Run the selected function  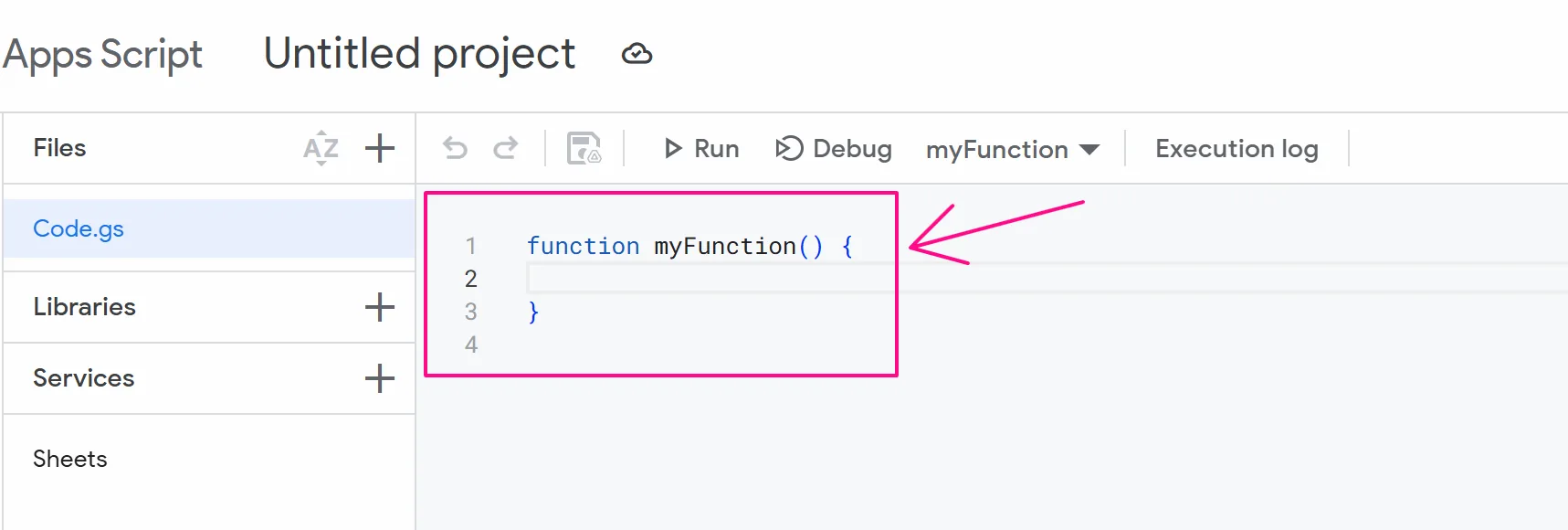click(701, 149)
